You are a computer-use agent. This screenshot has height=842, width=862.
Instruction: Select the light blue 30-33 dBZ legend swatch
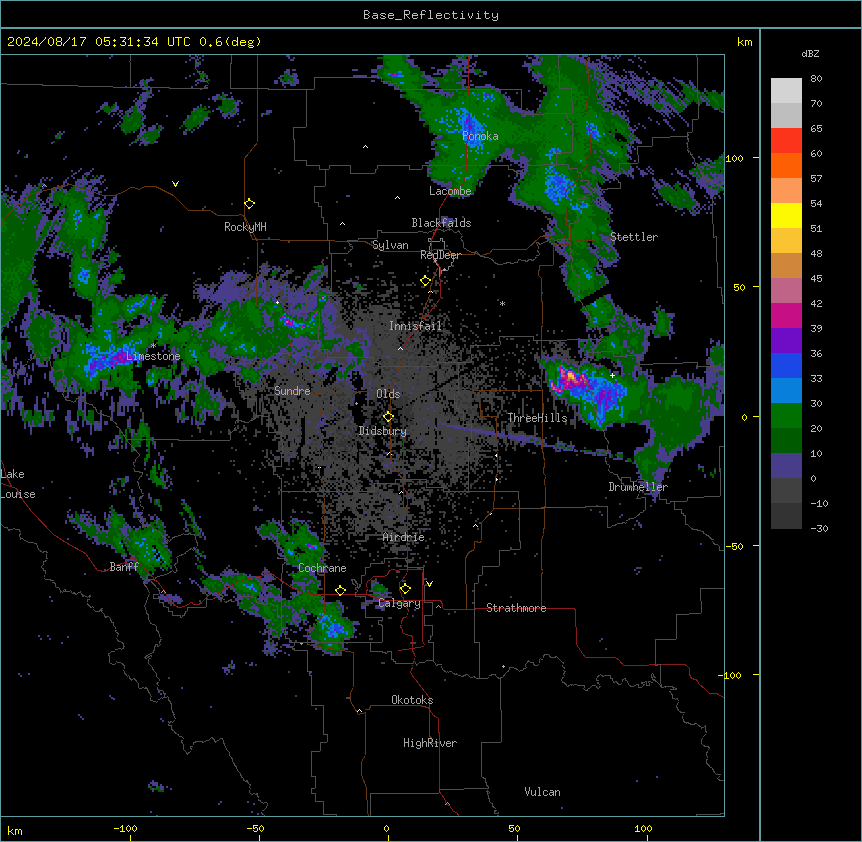point(786,391)
